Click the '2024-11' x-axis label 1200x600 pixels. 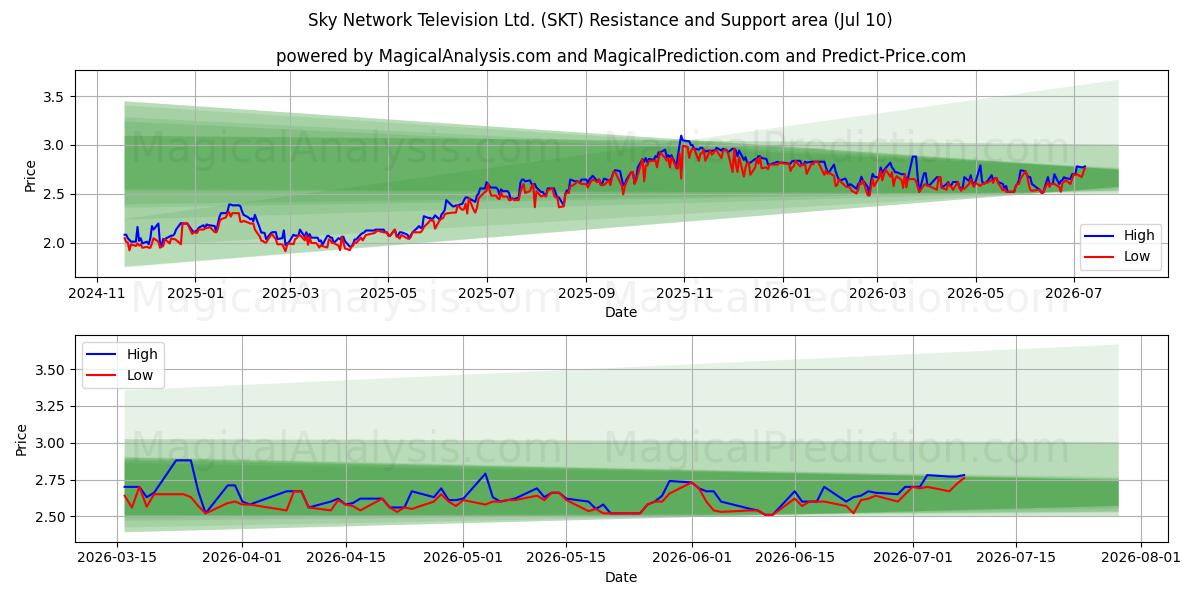(x=96, y=295)
